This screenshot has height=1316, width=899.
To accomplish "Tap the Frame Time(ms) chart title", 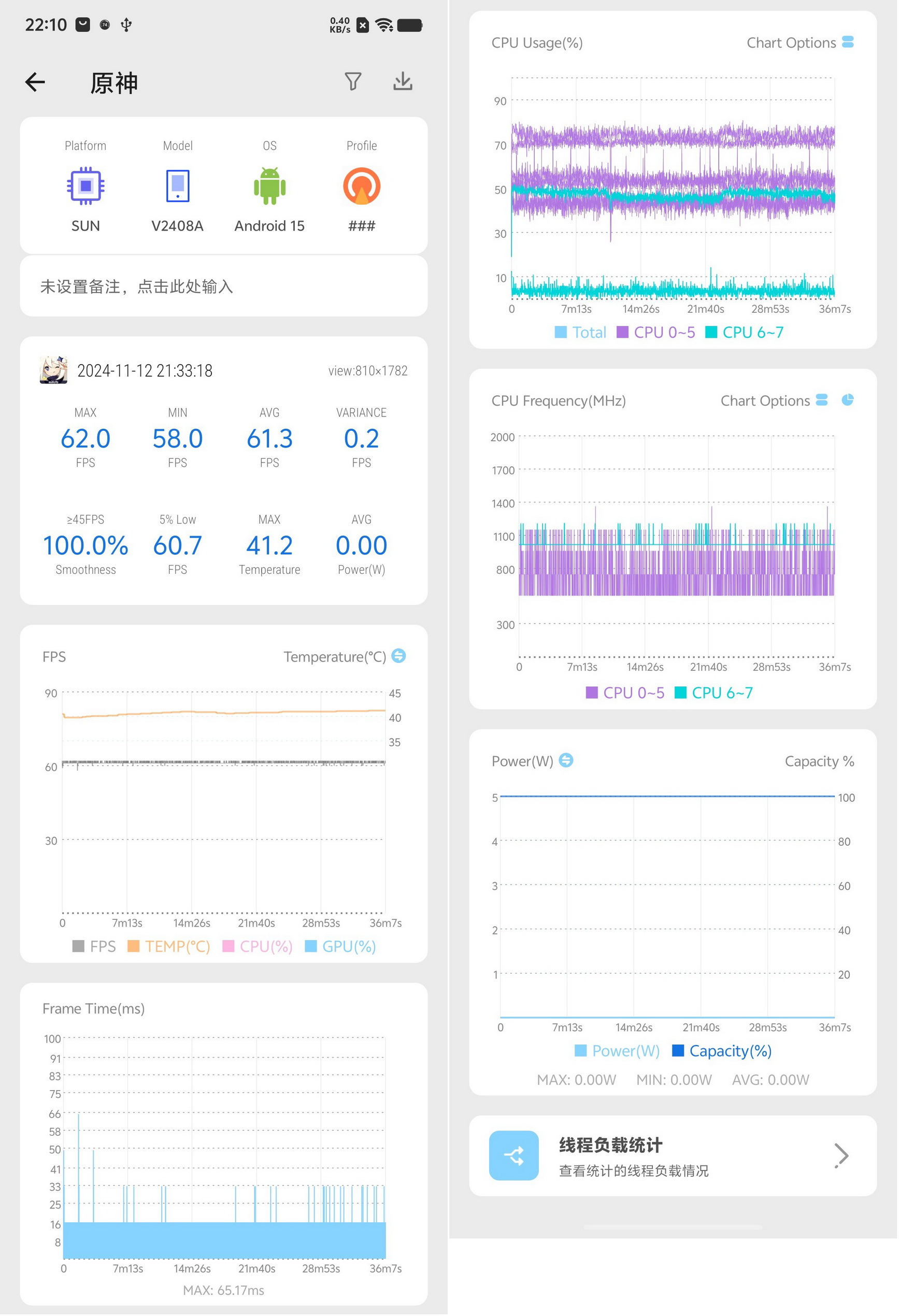I will [93, 1009].
